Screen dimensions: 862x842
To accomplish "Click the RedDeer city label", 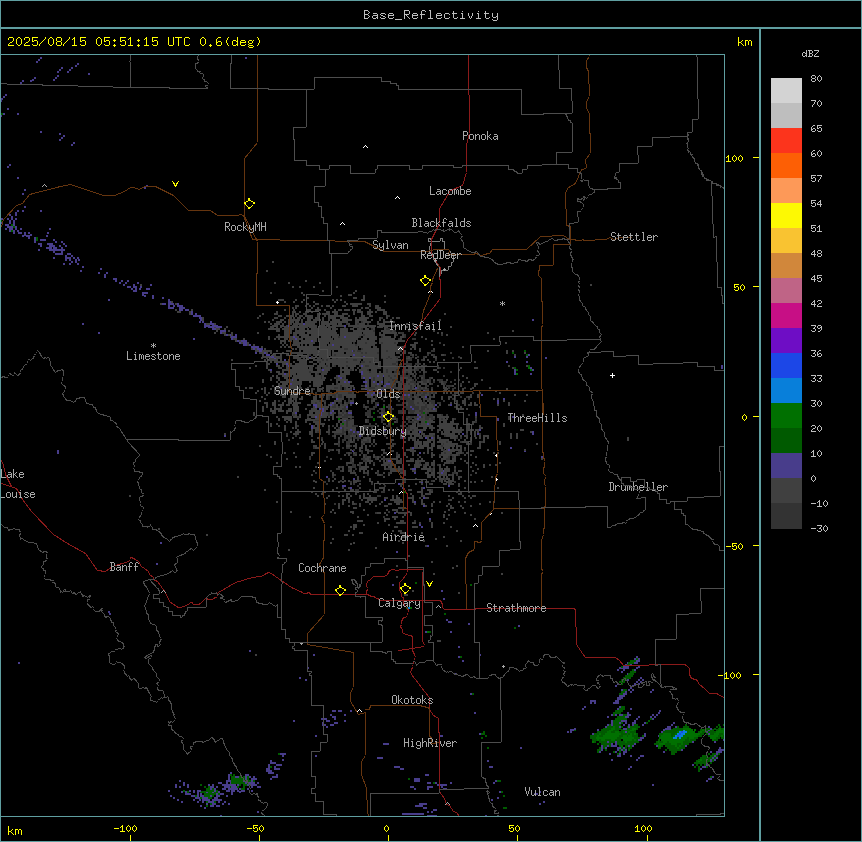I will coord(440,255).
